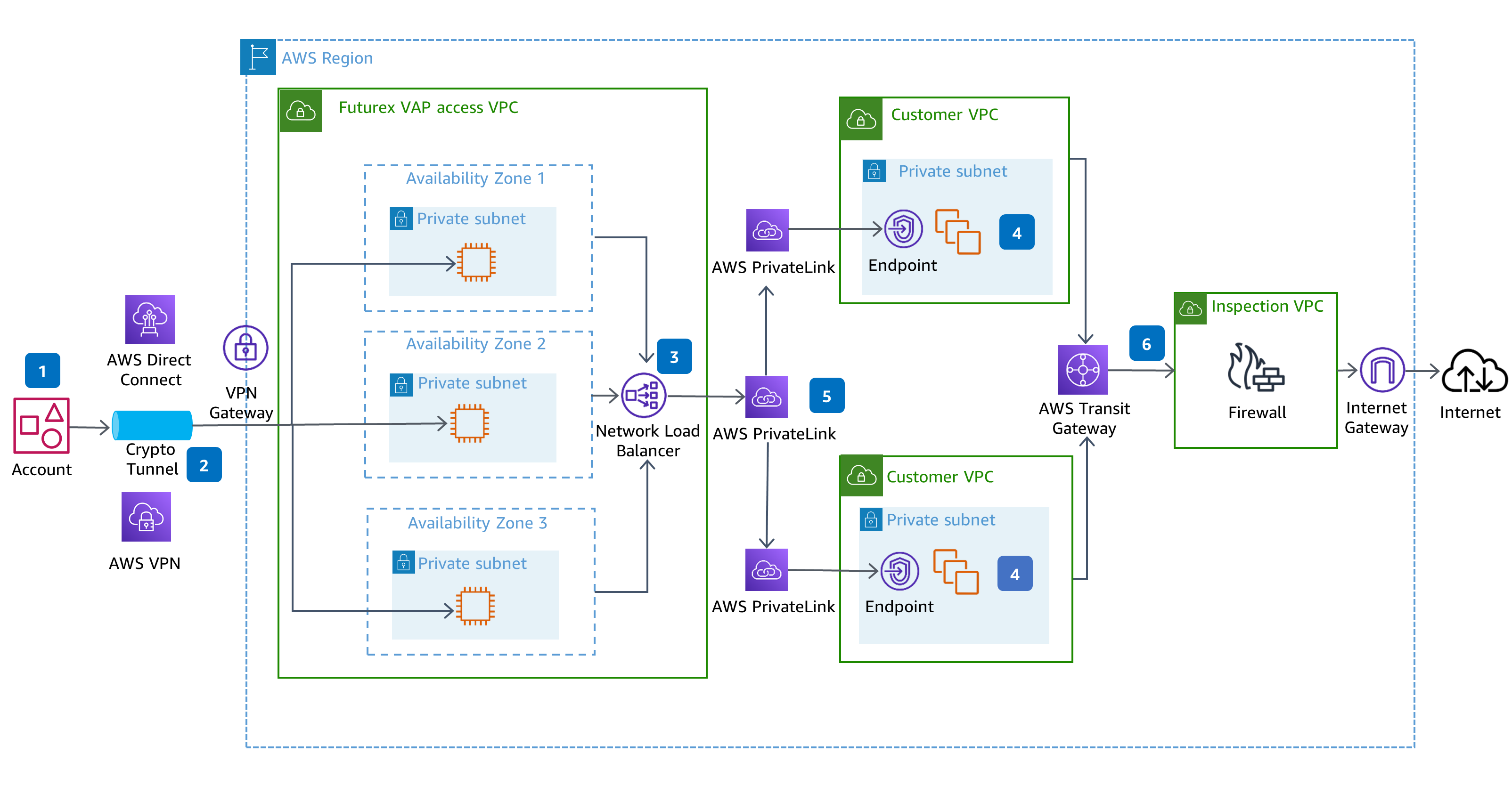
Task: Click the Internet cloud icon
Action: pyautogui.click(x=1474, y=371)
